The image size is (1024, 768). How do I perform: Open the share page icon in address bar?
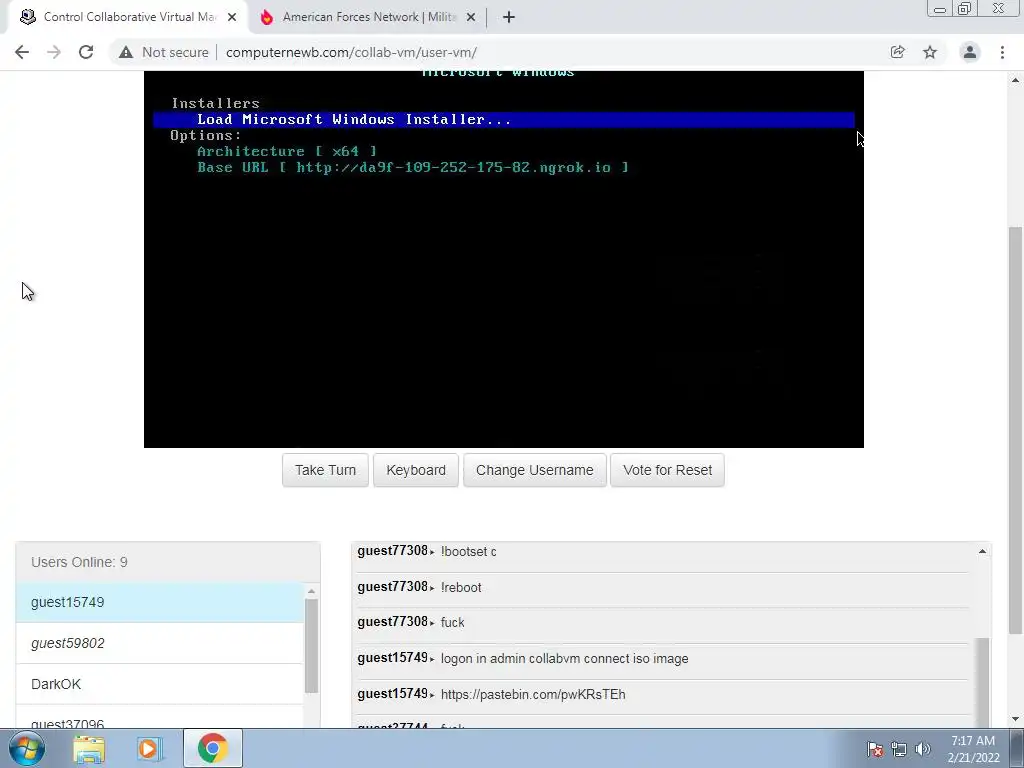point(897,52)
